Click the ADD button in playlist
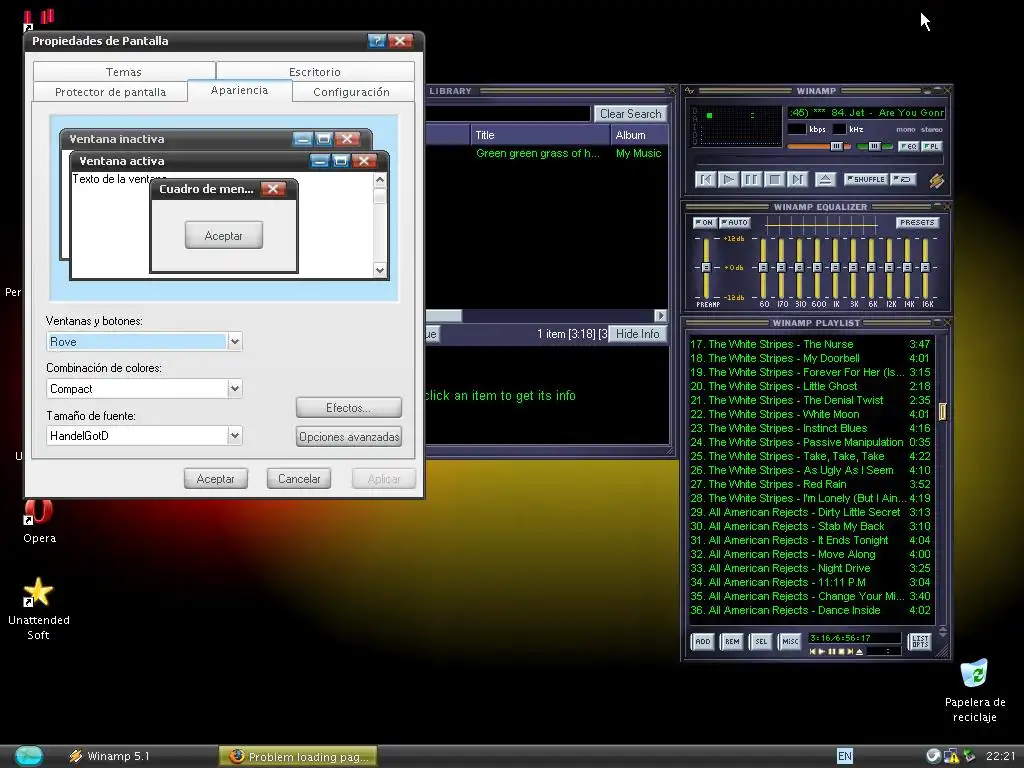Viewport: 1024px width, 768px height. pos(703,641)
